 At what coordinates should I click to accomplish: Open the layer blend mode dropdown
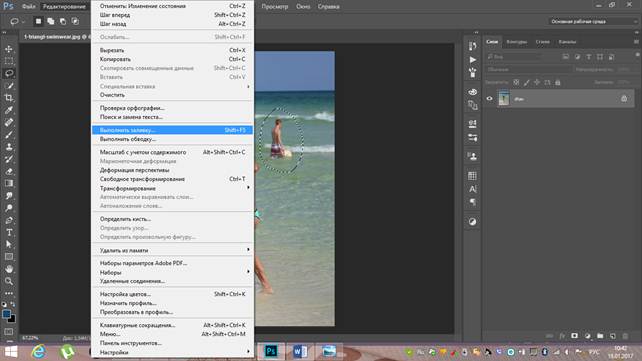click(x=528, y=70)
